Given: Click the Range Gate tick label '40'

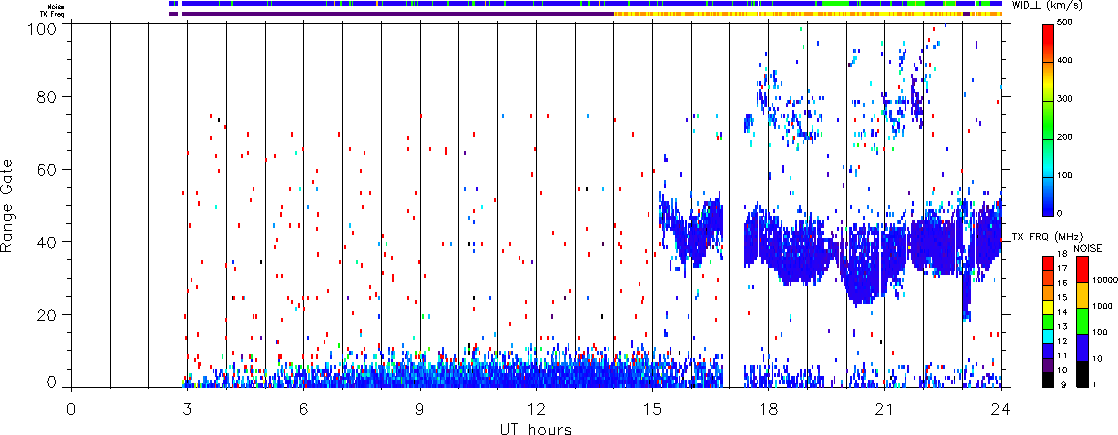Looking at the screenshot, I should (x=48, y=242).
